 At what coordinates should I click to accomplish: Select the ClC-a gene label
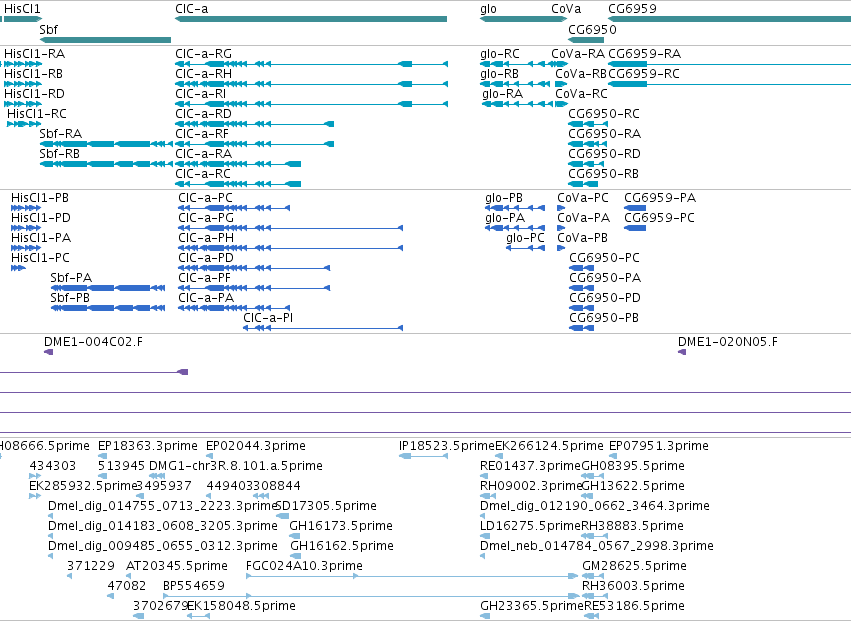click(191, 9)
